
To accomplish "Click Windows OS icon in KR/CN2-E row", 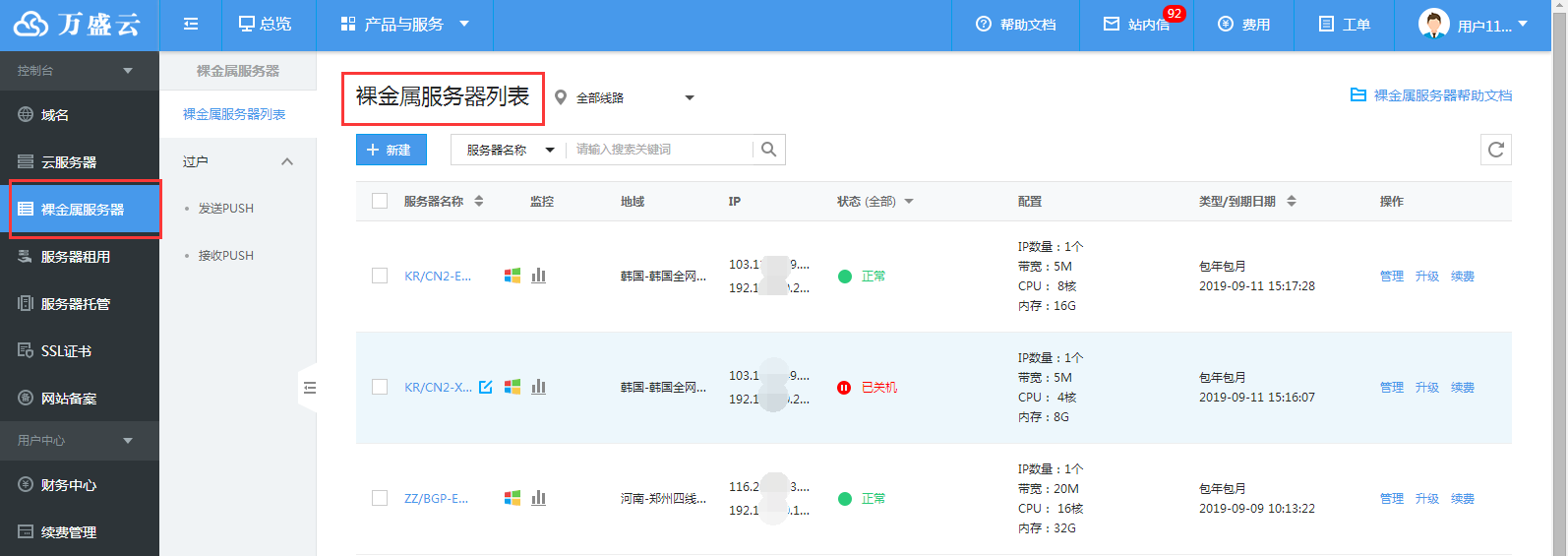I will [513, 276].
